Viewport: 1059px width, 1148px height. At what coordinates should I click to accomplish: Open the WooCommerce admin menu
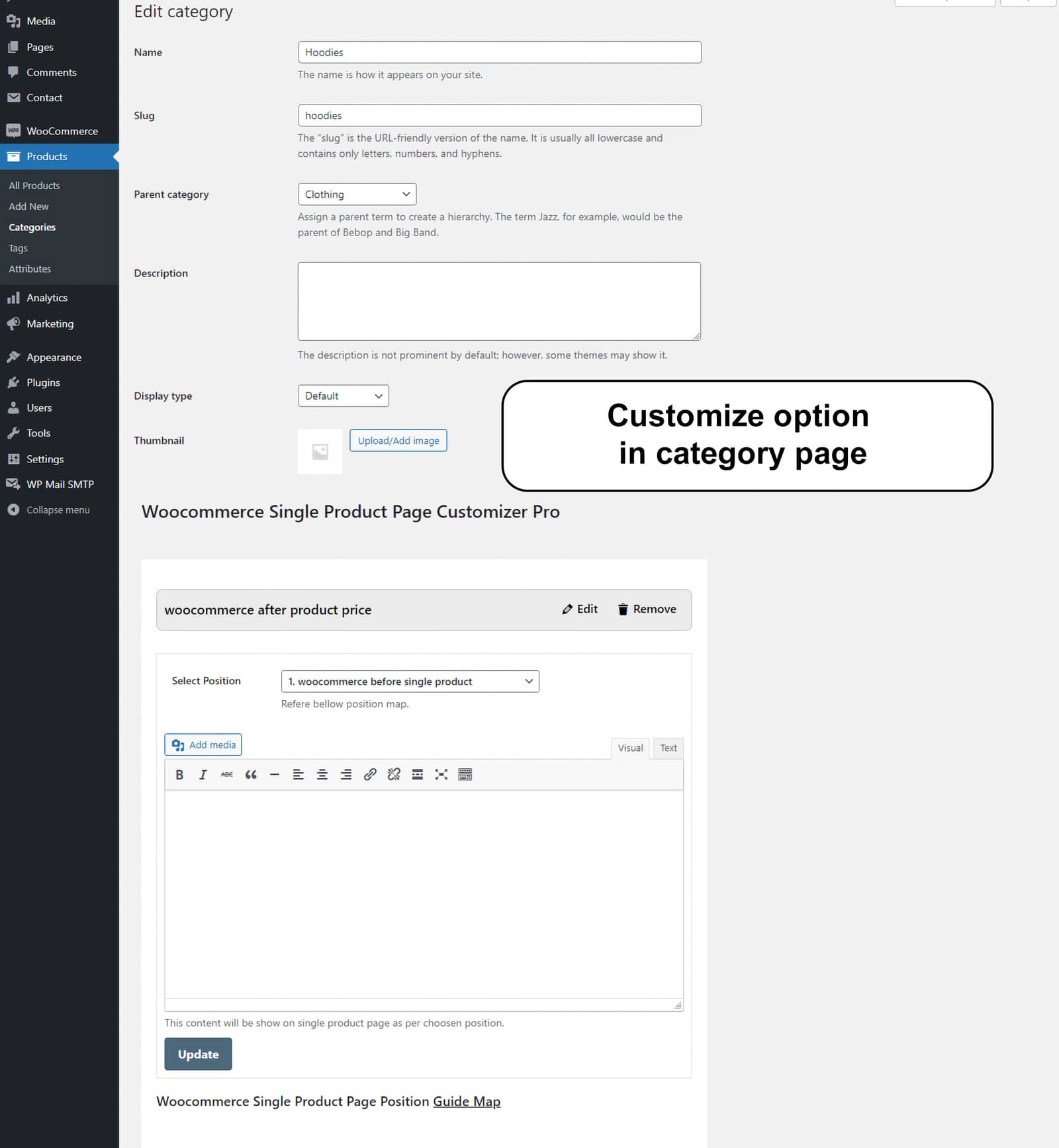60,131
